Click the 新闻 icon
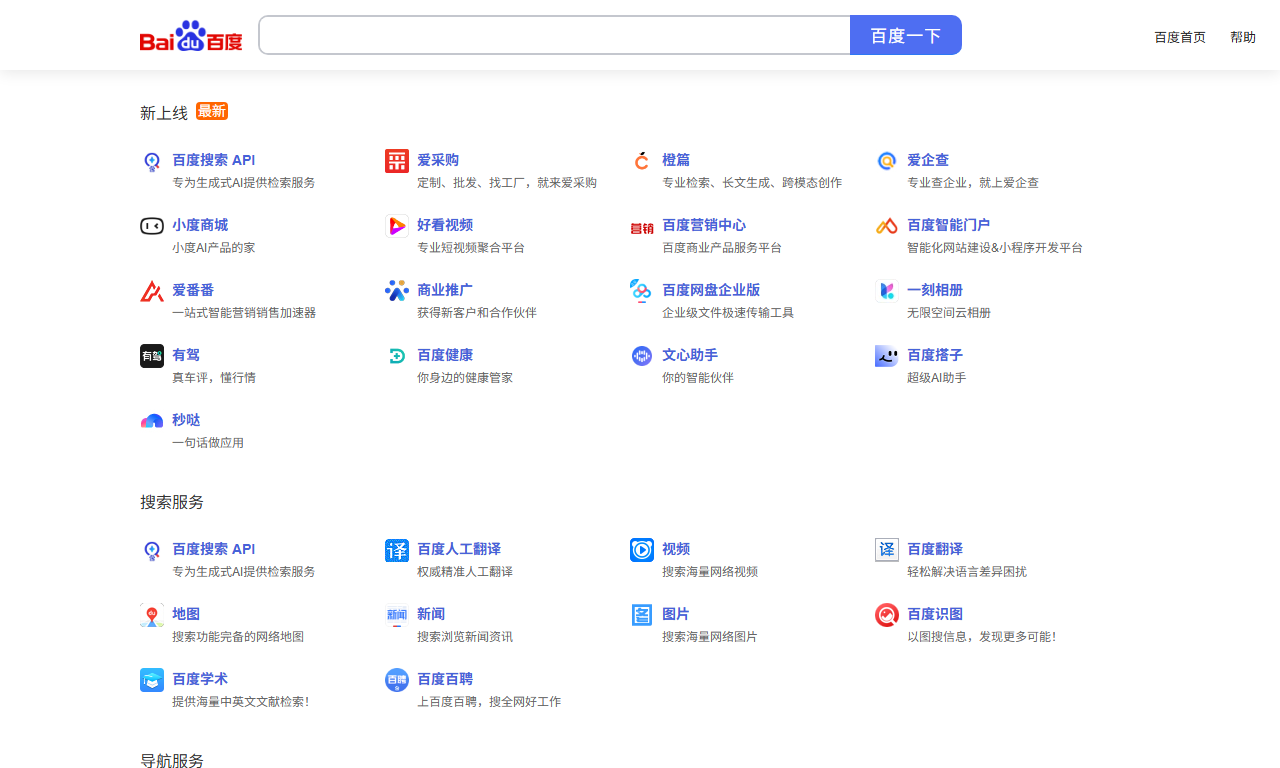The image size is (1280, 768). (397, 615)
